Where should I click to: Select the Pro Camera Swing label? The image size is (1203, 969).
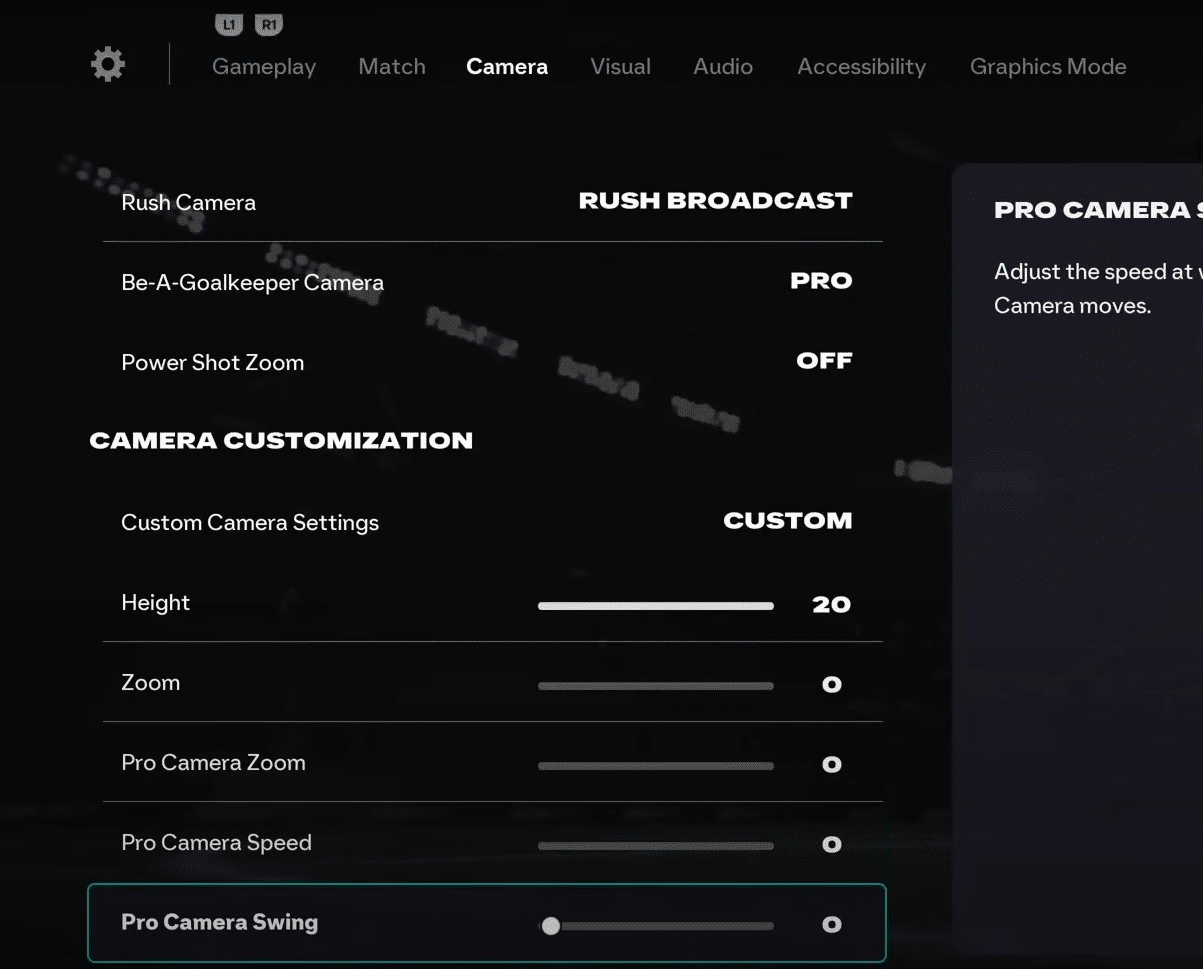pos(219,923)
